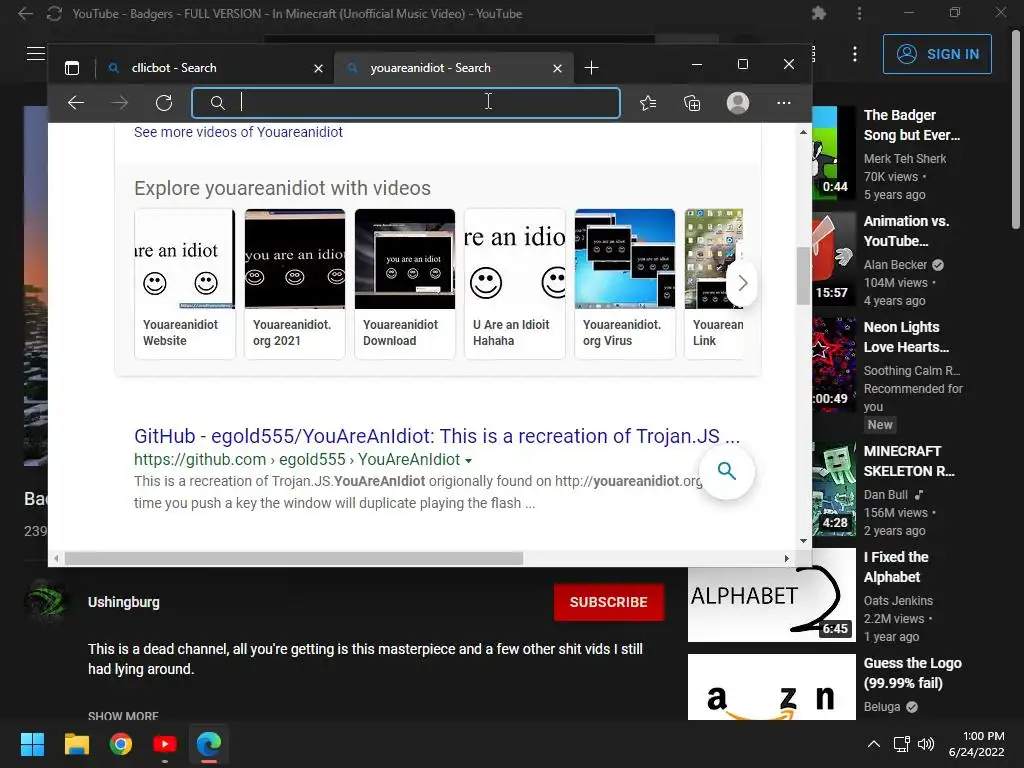This screenshot has width=1024, height=768.
Task: Switch to youareanidiot - Search tab
Action: coord(454,68)
